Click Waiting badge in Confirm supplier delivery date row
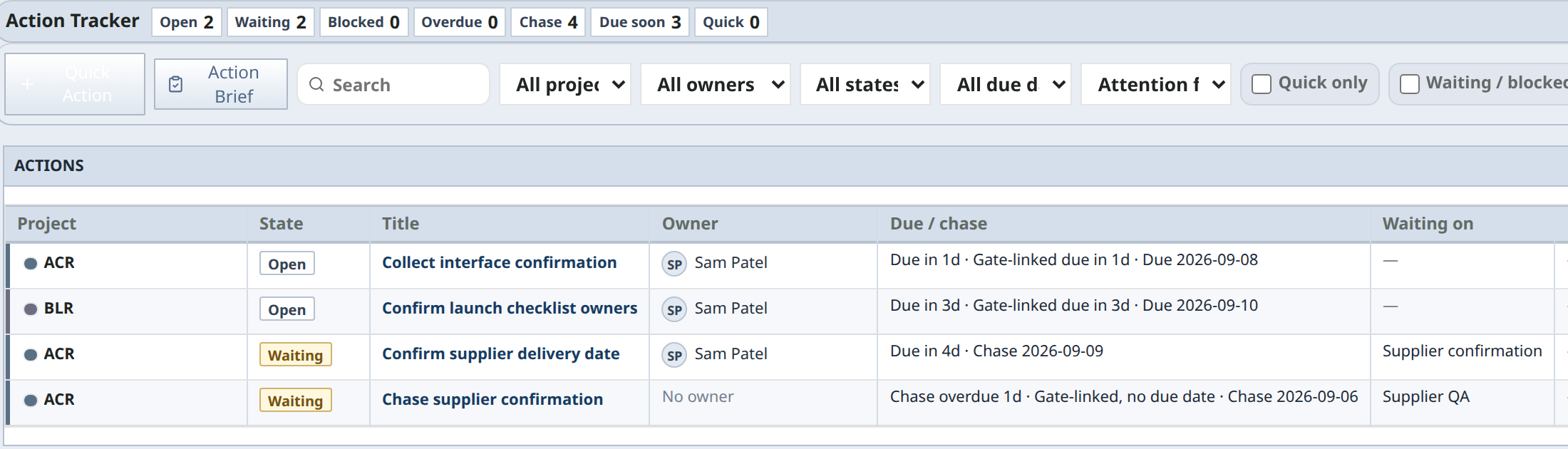 295,355
